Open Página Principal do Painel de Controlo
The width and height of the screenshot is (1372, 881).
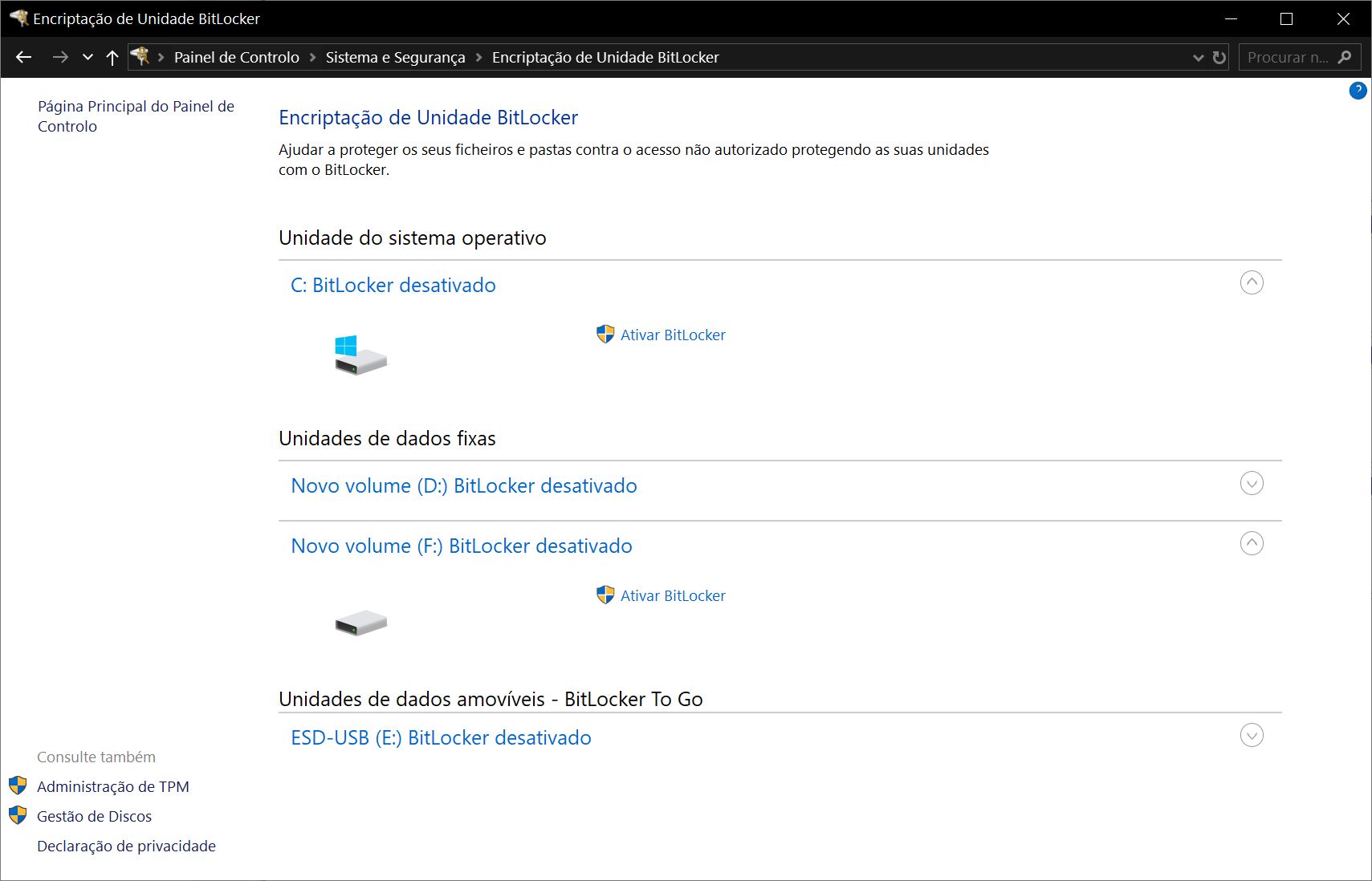pos(136,116)
